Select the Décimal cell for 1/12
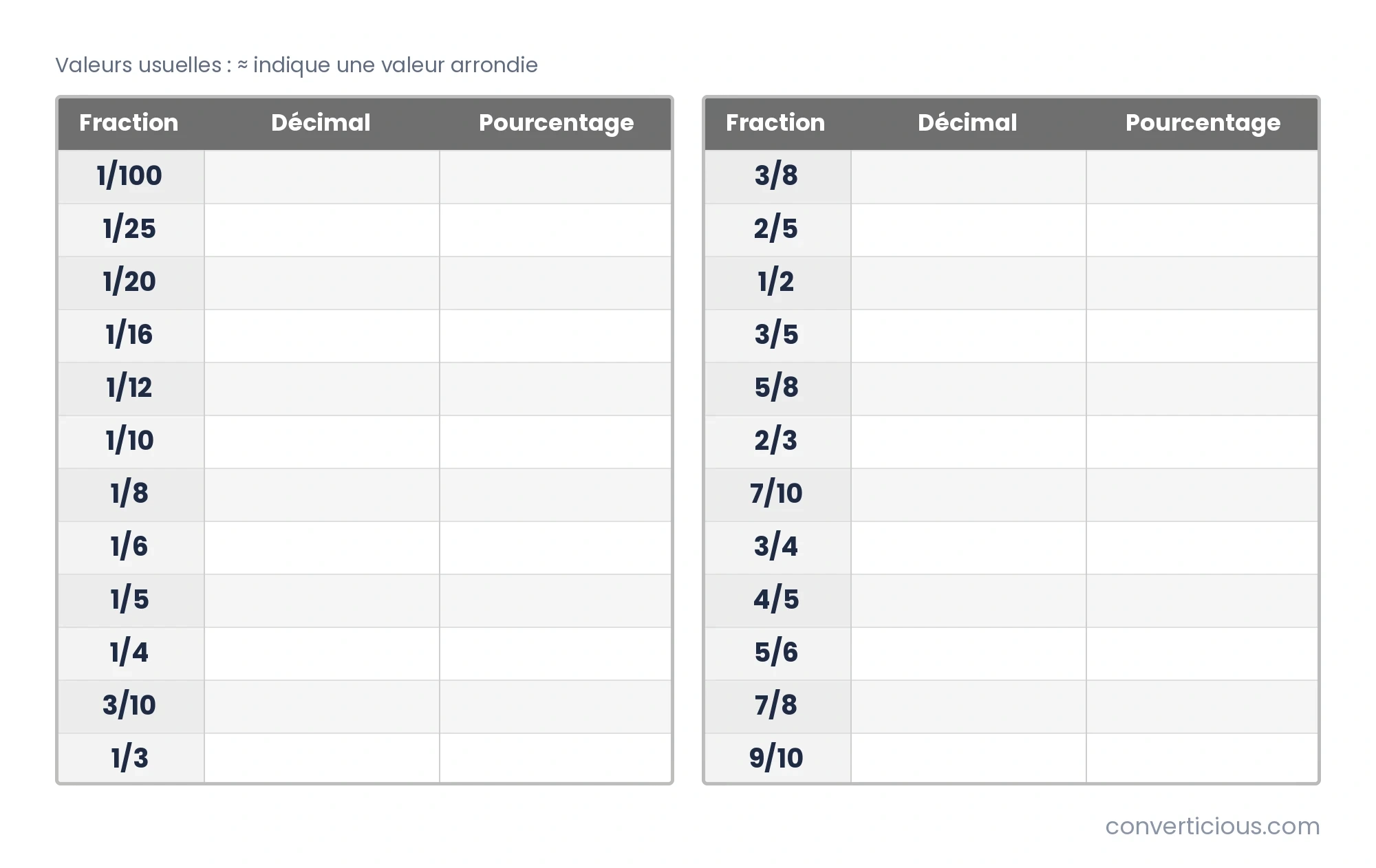The height and width of the screenshot is (868, 1376). coord(322,389)
